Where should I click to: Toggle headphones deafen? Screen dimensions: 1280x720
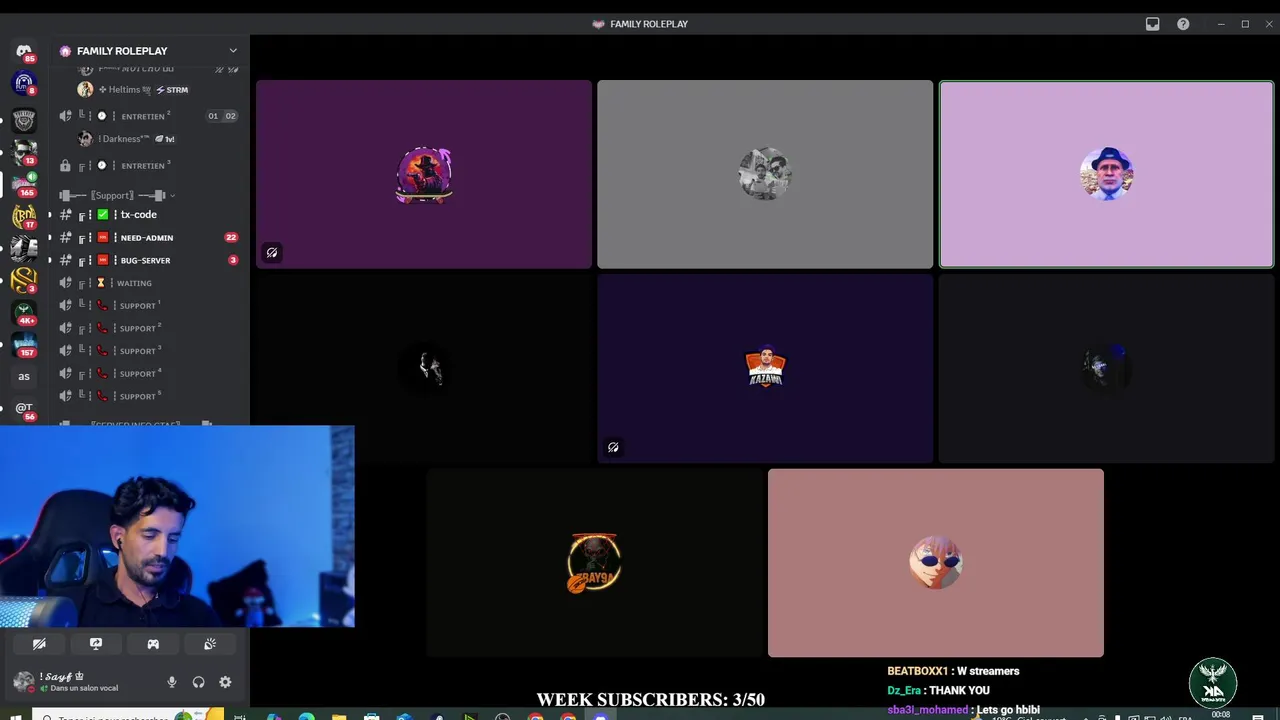pyautogui.click(x=198, y=682)
